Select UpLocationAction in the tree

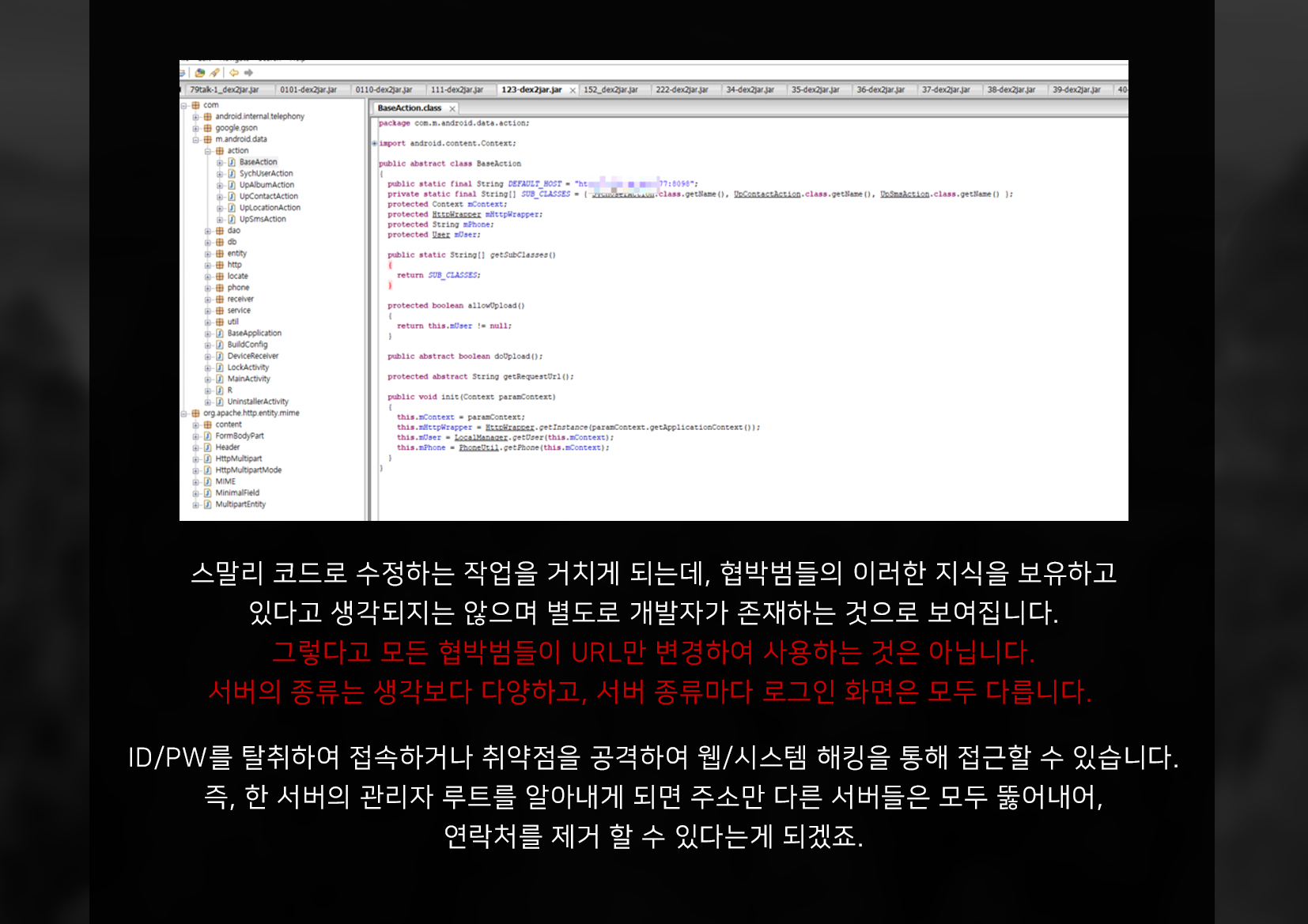(270, 208)
